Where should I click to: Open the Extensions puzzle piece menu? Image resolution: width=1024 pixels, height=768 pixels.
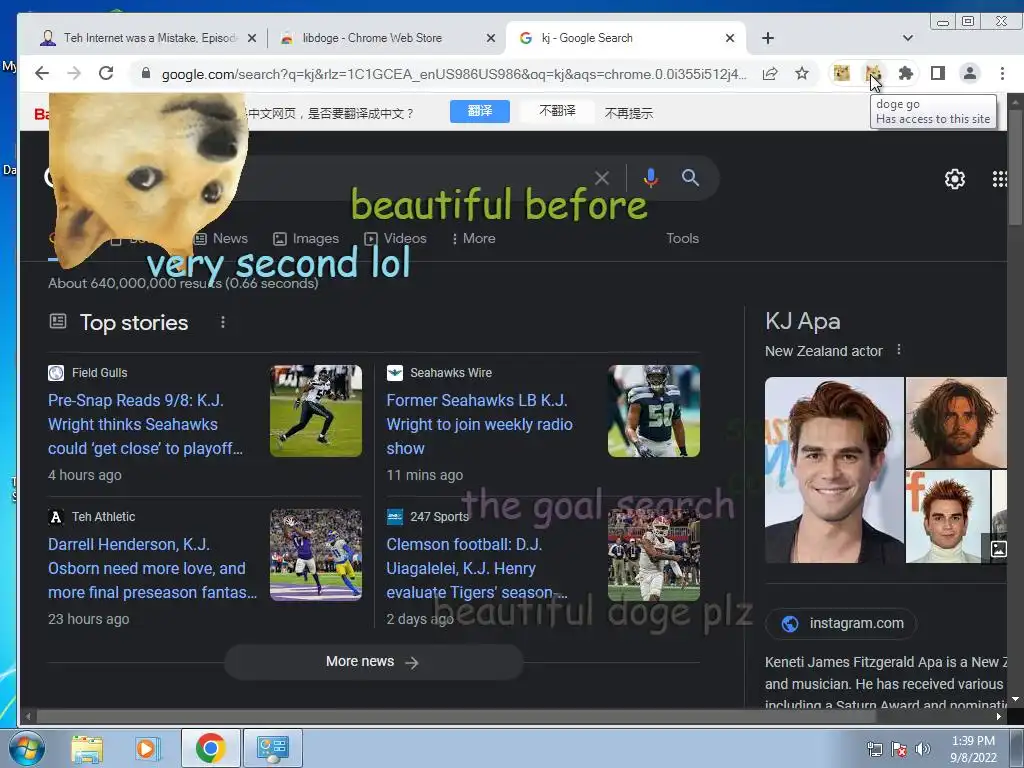pos(906,73)
